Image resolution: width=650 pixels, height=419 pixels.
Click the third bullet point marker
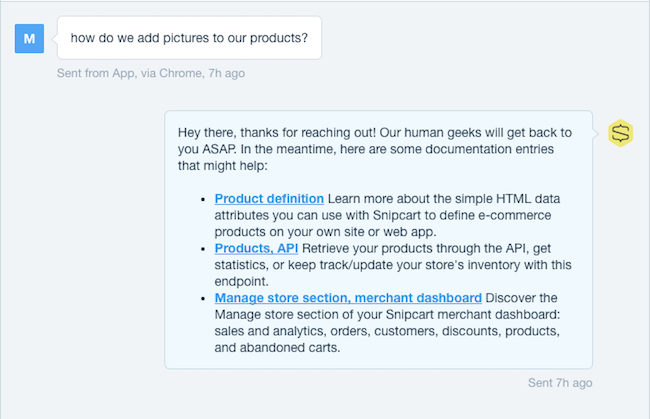(203, 299)
